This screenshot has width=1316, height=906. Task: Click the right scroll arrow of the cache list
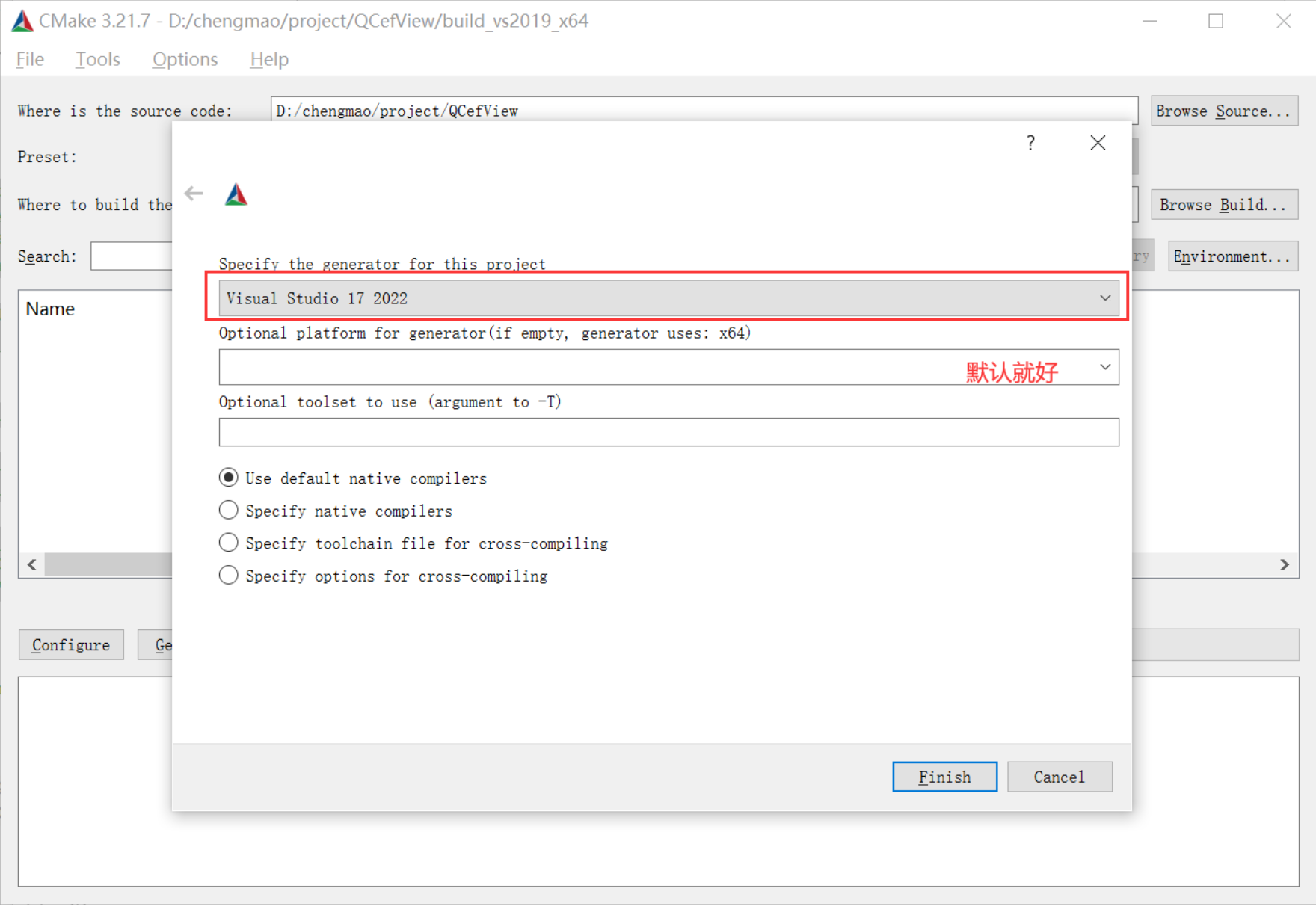[x=1285, y=564]
